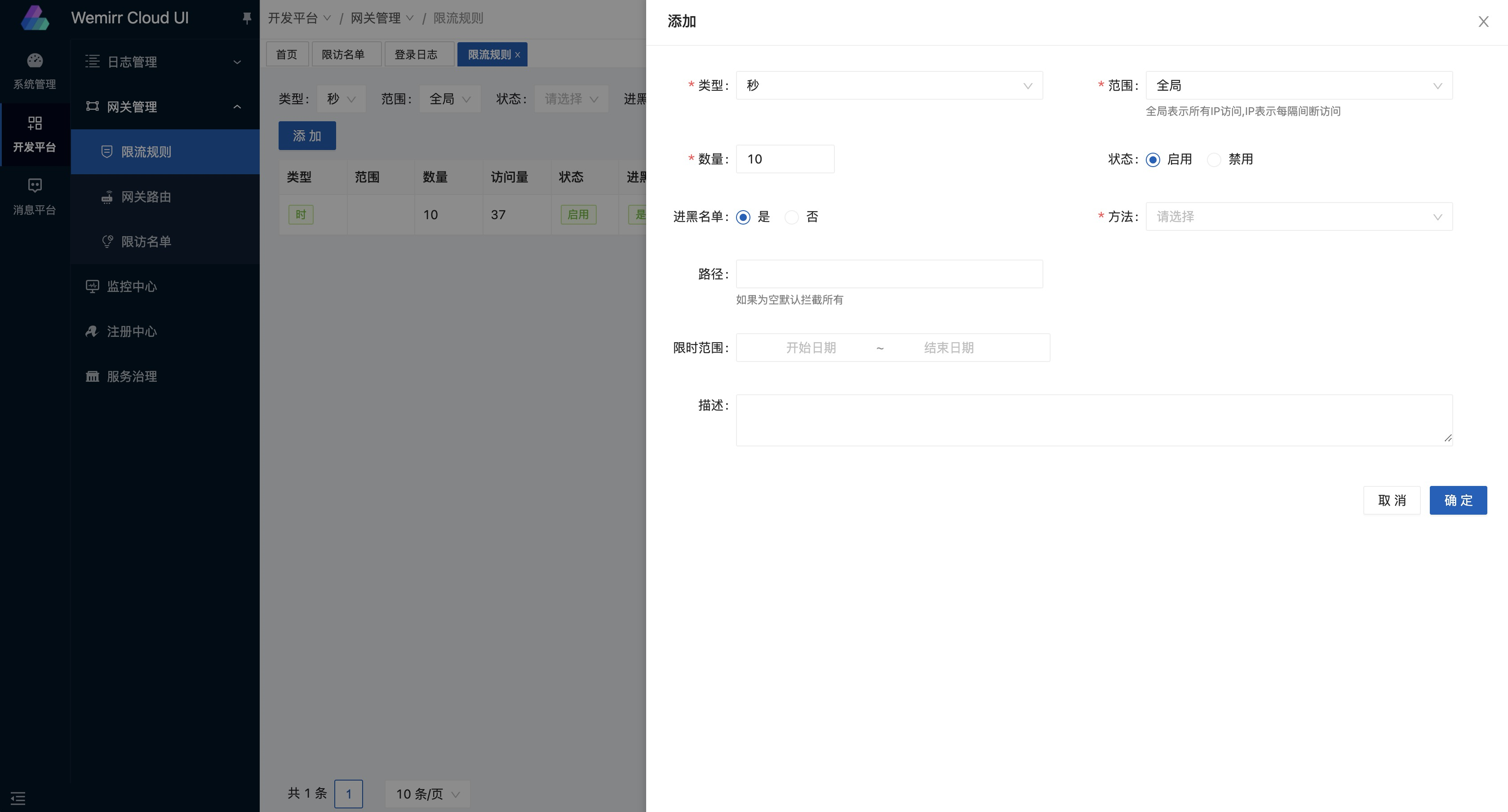This screenshot has width=1508, height=812.
Task: Expand the 类型 select showing 秒
Action: (x=889, y=85)
